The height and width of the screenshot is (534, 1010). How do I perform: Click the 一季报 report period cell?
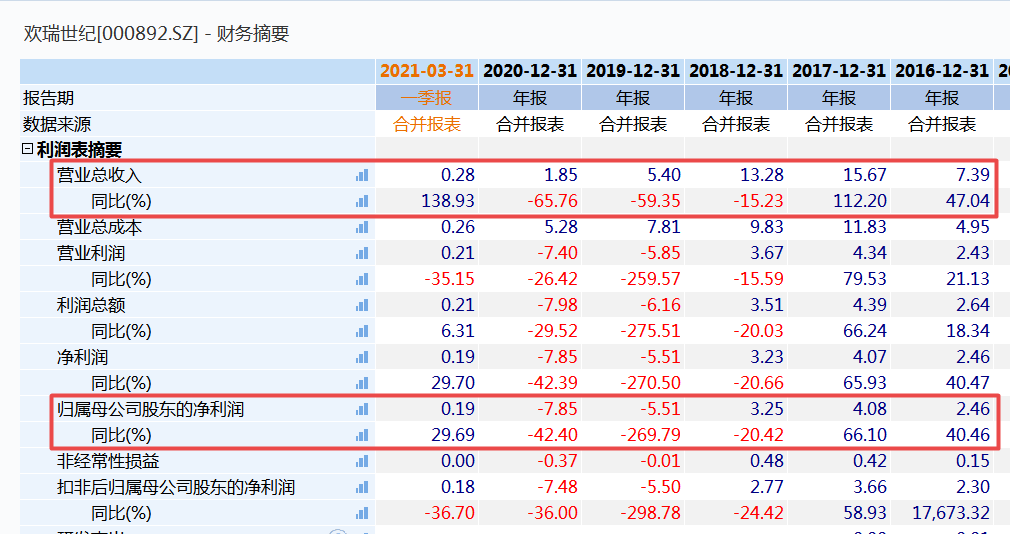[427, 98]
